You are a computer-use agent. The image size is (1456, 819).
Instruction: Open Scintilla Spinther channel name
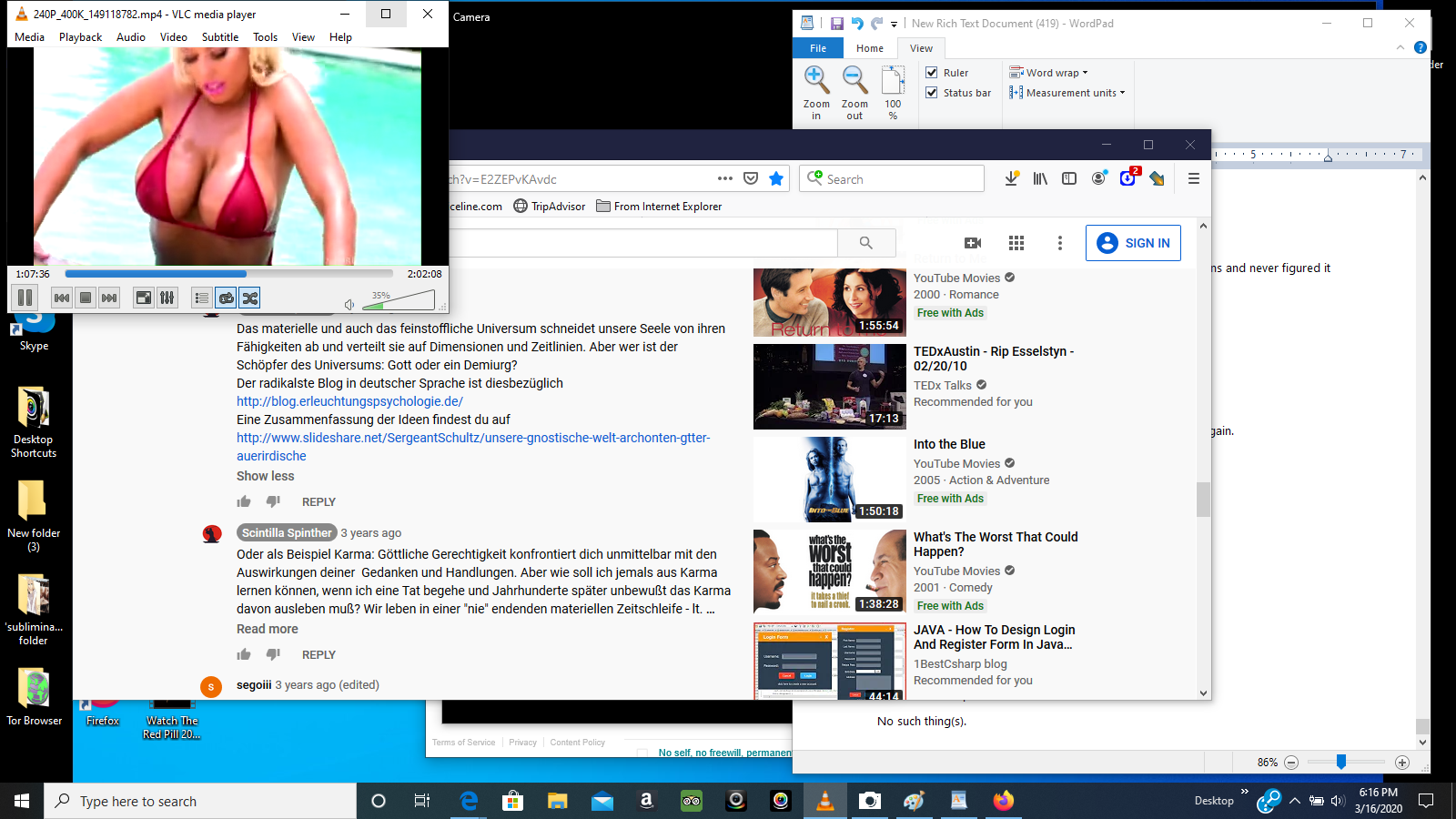click(287, 533)
